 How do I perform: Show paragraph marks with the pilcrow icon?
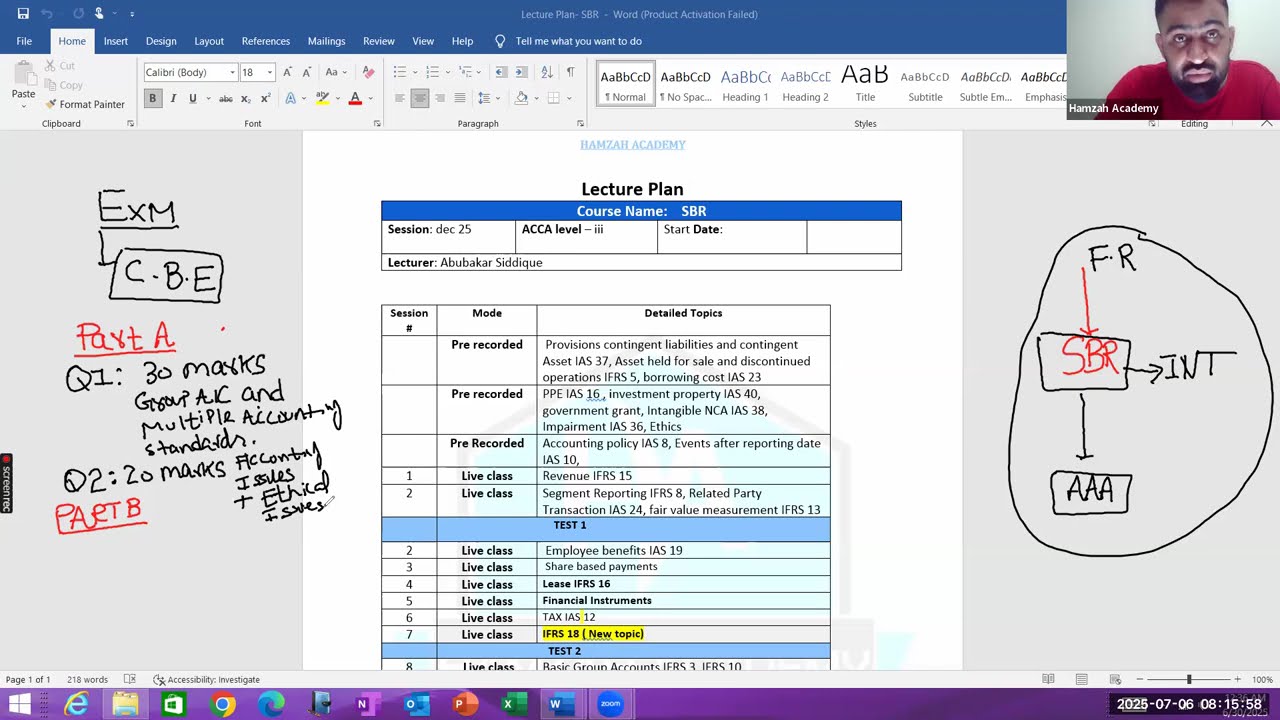coord(570,72)
